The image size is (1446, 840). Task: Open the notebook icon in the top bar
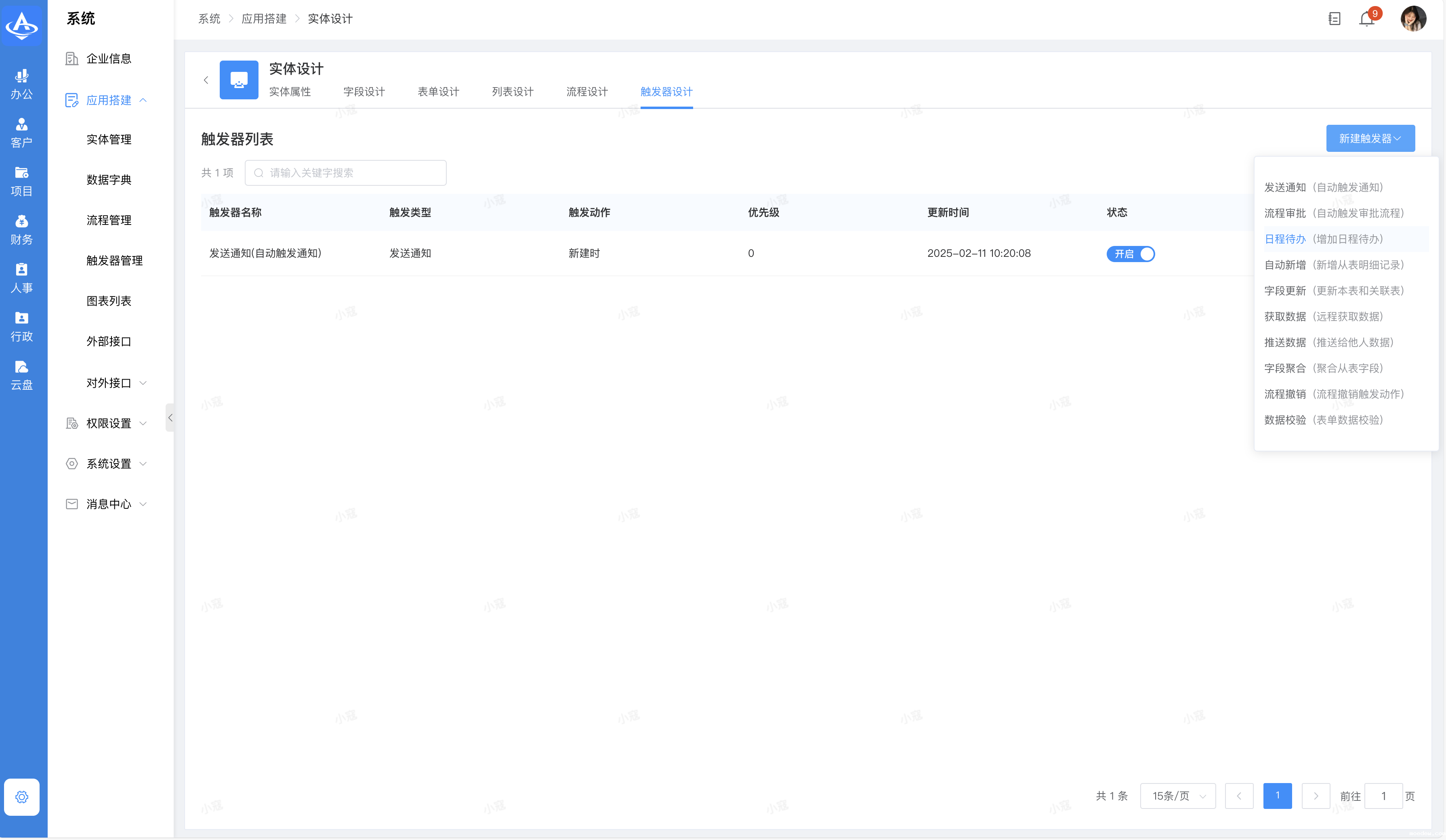1334,19
